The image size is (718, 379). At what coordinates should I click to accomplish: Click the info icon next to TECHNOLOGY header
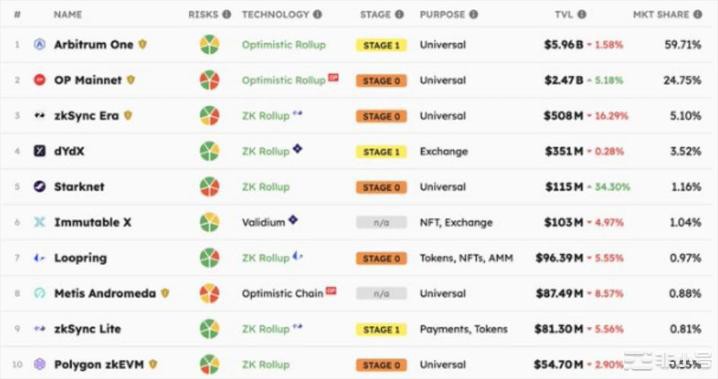(317, 15)
